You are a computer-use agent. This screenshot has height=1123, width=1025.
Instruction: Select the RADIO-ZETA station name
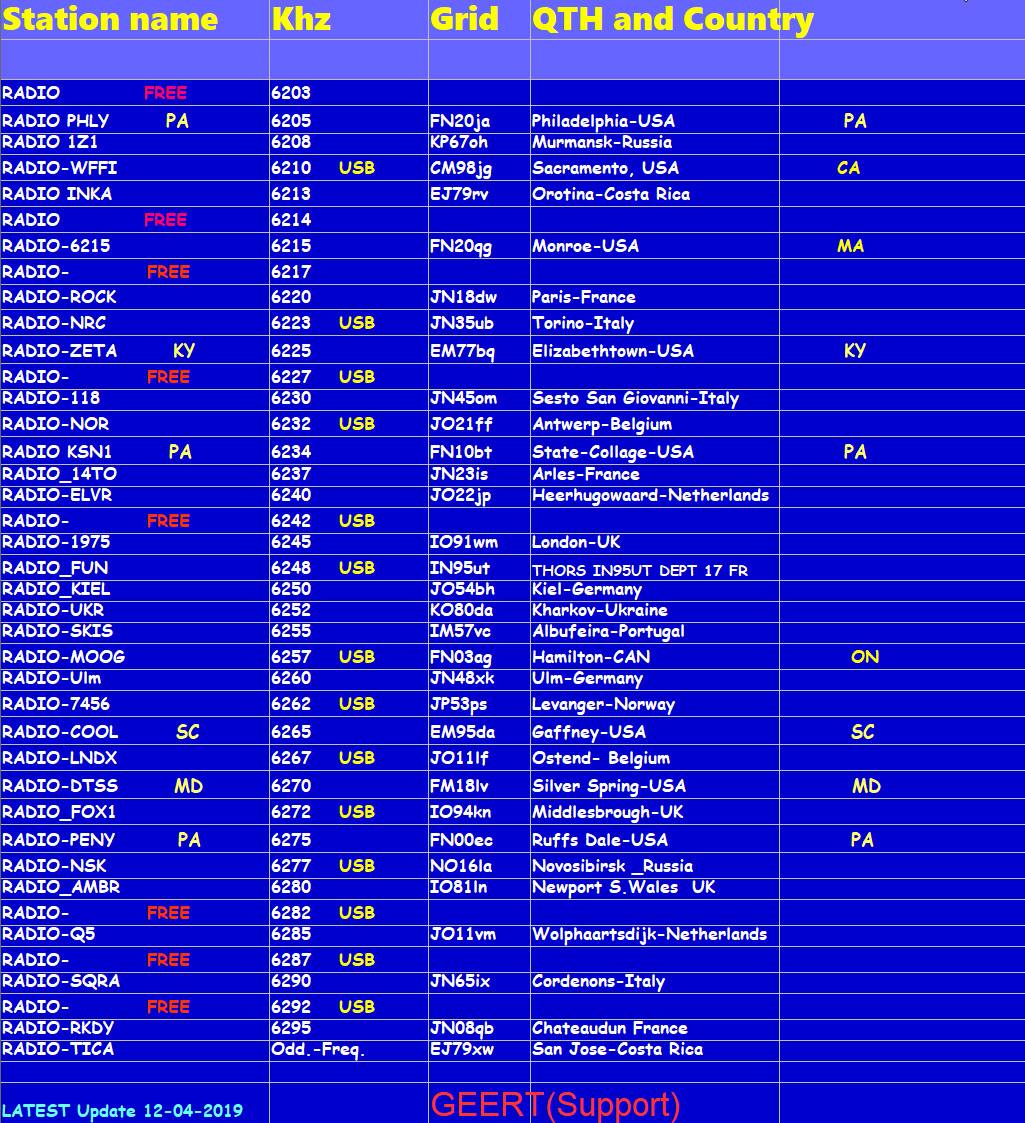(59, 350)
